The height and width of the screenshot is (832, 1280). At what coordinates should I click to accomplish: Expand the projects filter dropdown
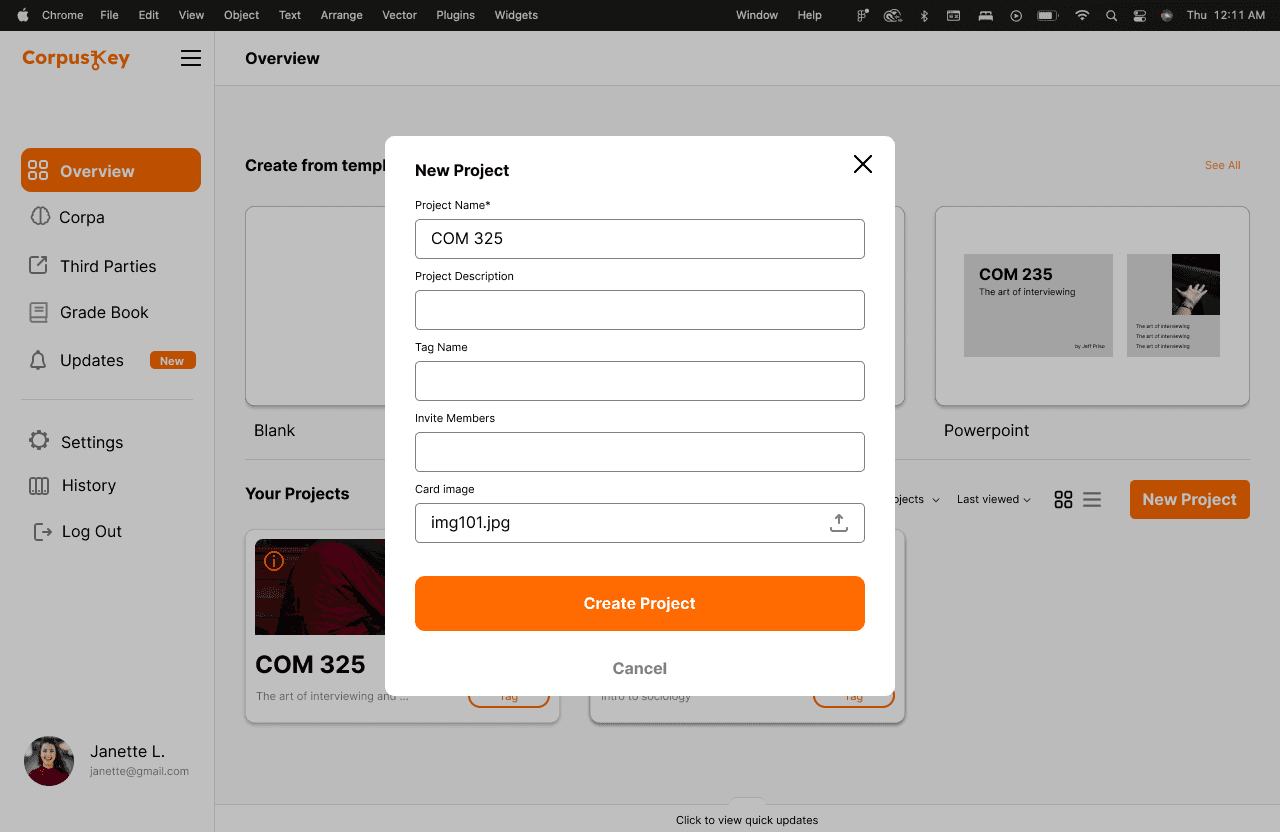917,499
